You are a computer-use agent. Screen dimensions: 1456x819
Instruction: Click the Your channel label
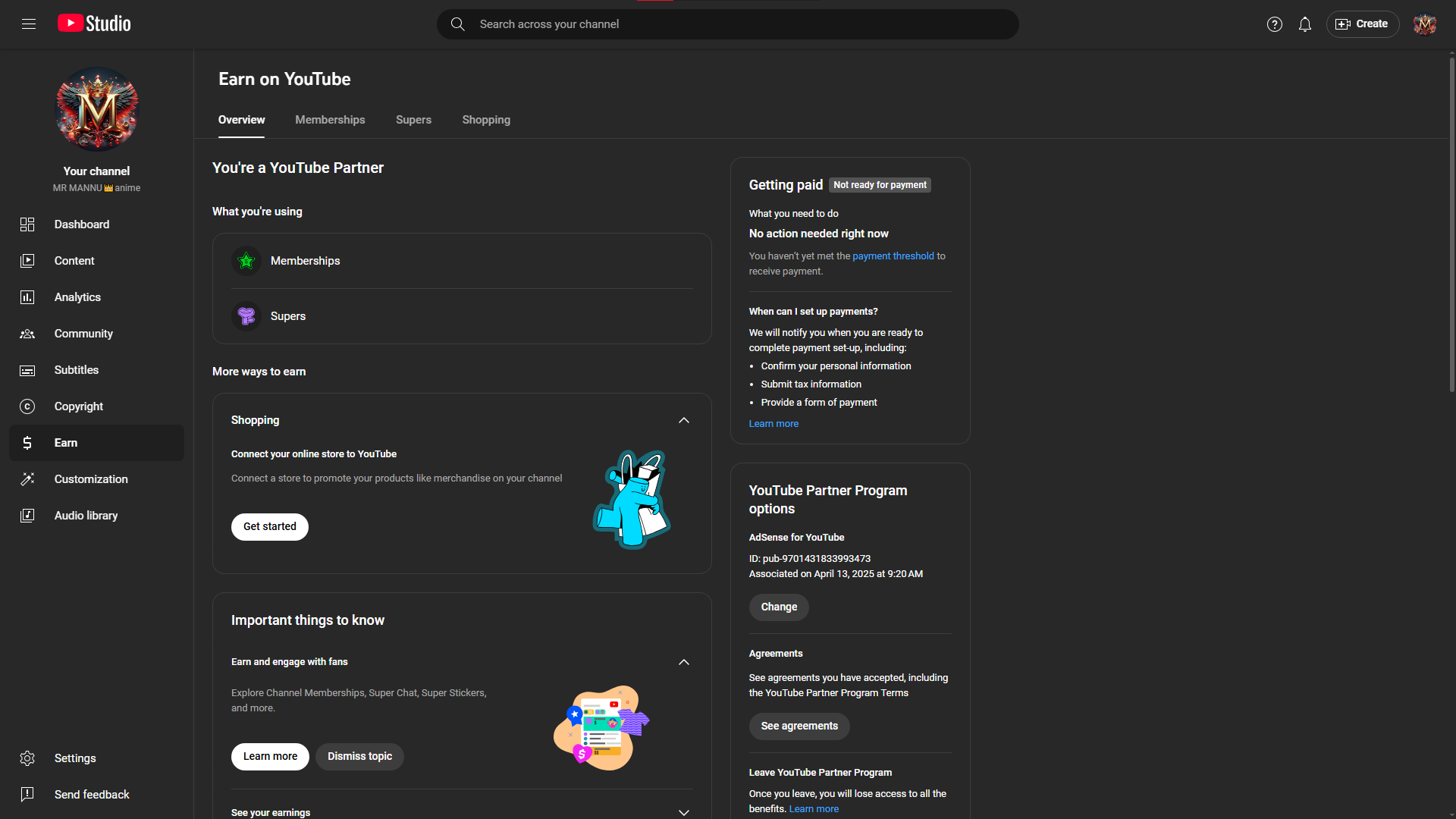click(96, 171)
